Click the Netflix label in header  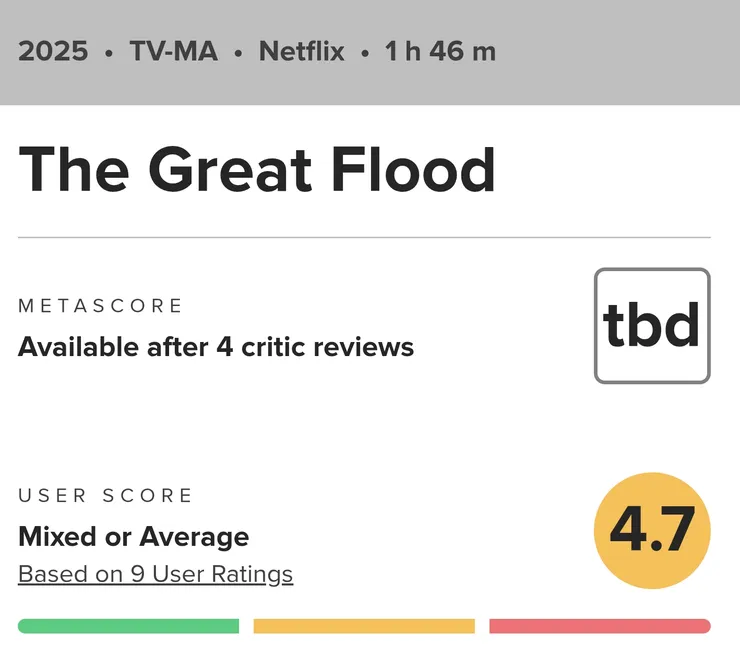click(304, 51)
